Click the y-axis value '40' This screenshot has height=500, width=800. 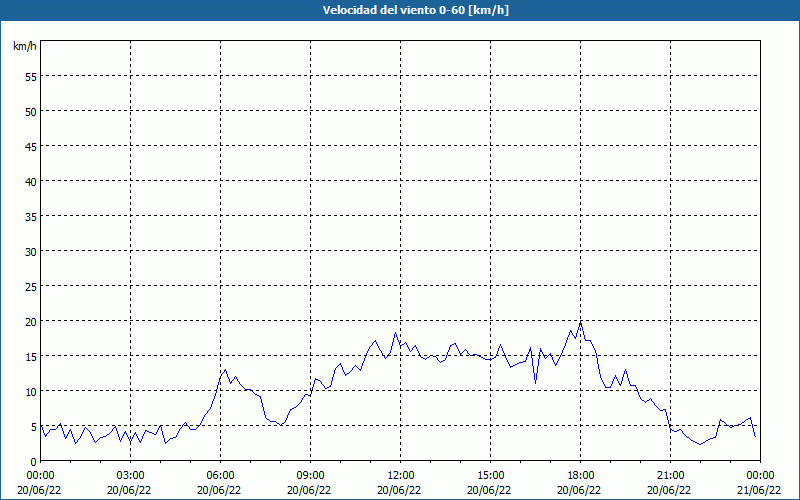31,182
